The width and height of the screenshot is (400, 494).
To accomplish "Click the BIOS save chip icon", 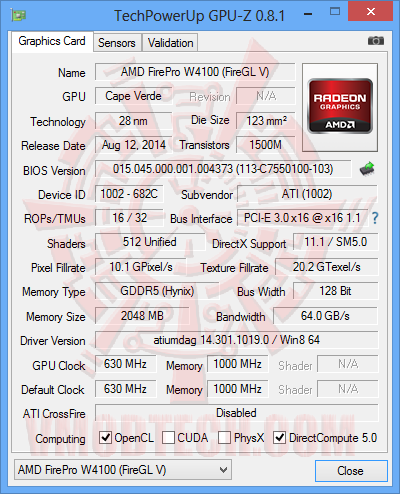I will (x=367, y=169).
